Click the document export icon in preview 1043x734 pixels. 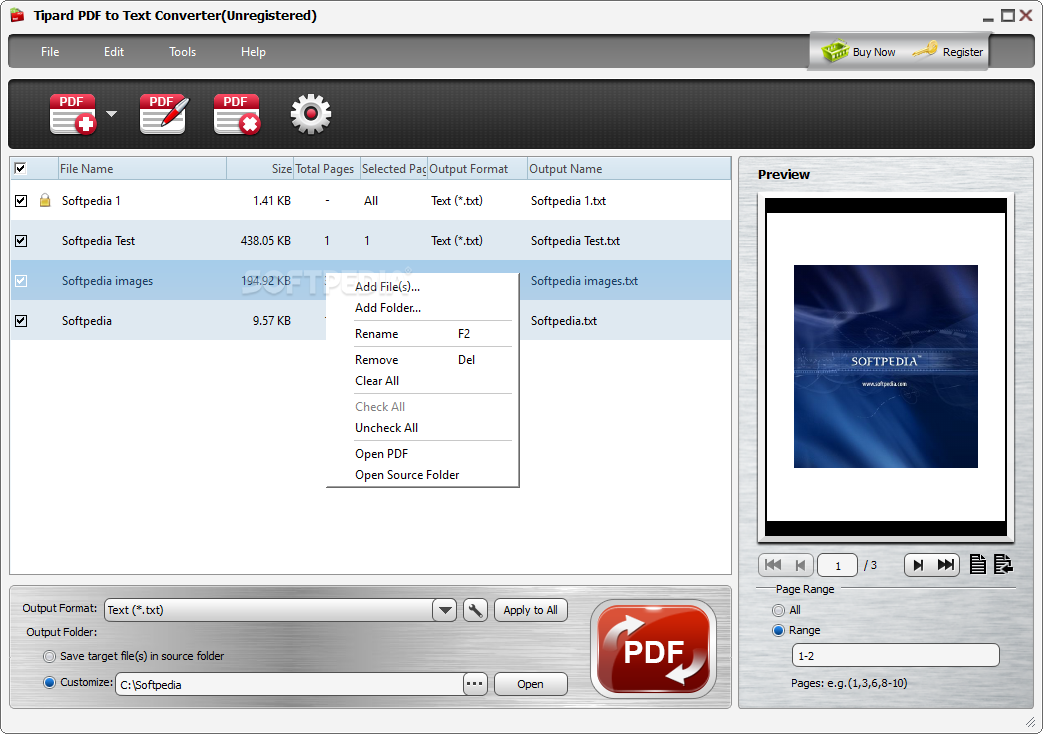click(x=1003, y=564)
